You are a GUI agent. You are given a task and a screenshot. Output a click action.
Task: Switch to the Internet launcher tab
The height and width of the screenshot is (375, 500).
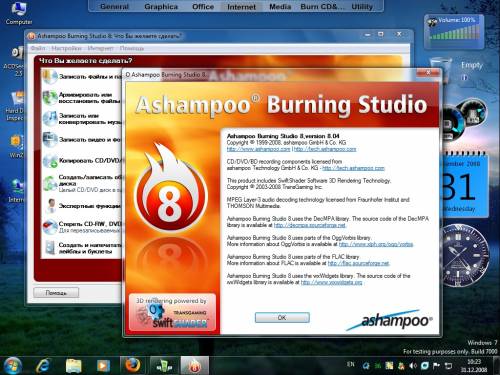(241, 7)
